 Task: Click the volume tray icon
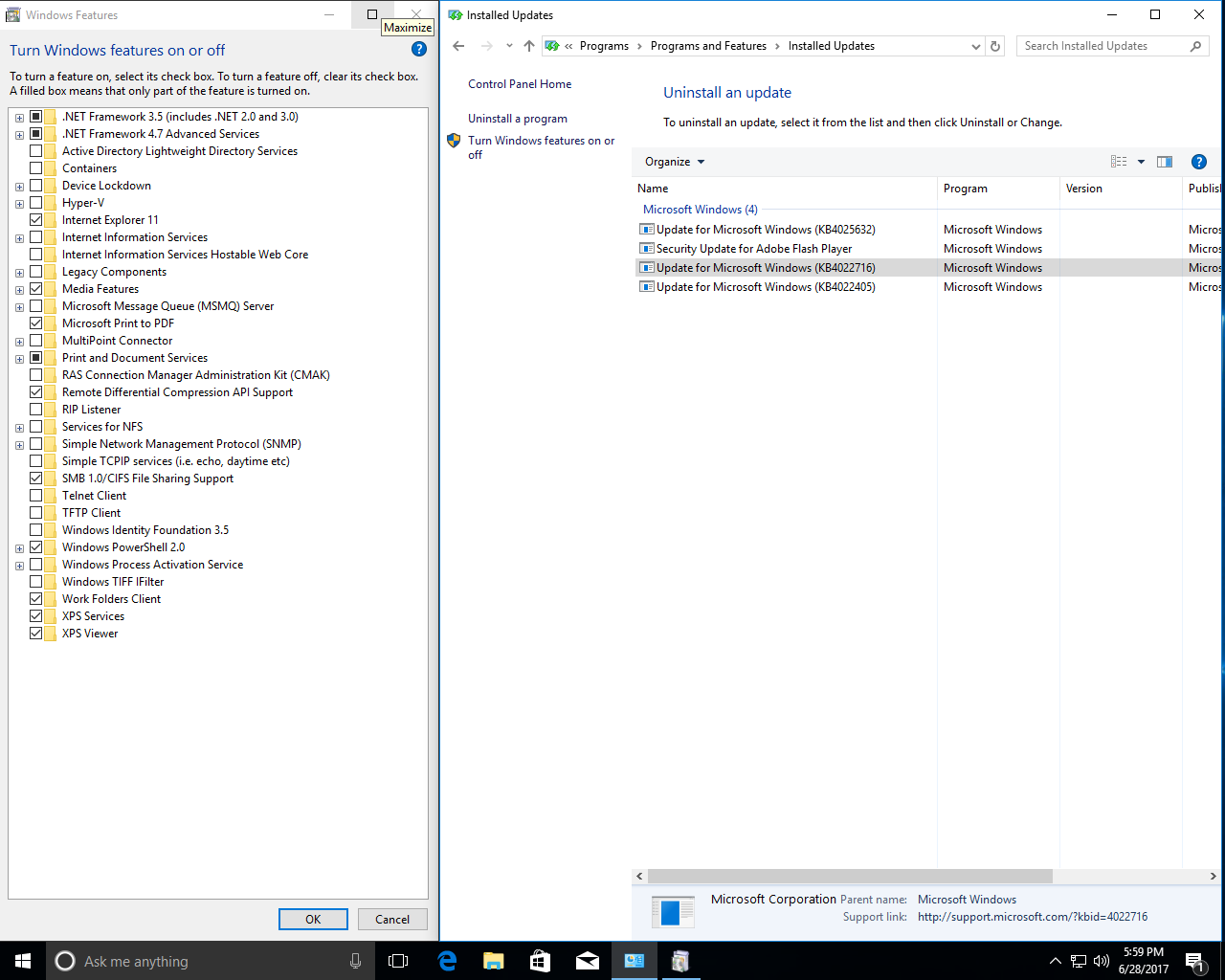tap(1102, 961)
